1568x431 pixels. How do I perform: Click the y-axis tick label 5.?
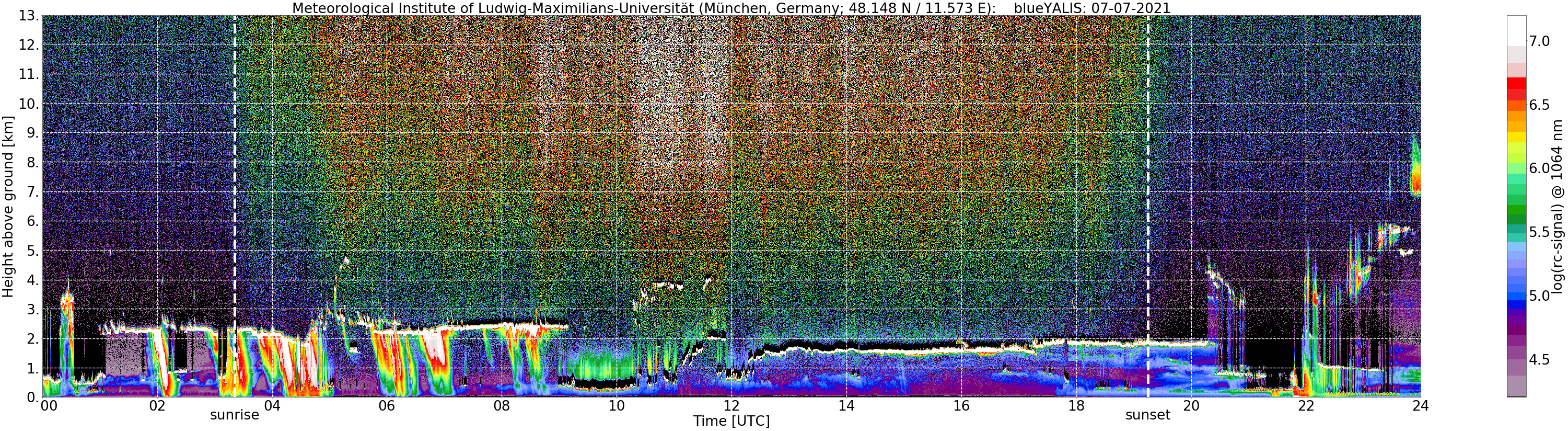[x=33, y=251]
